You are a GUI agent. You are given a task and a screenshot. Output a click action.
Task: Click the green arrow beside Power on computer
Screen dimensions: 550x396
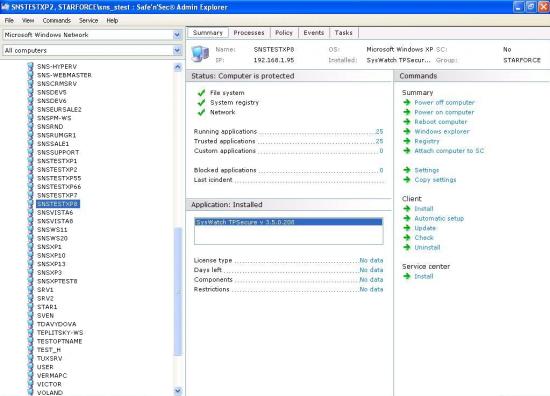[407, 112]
